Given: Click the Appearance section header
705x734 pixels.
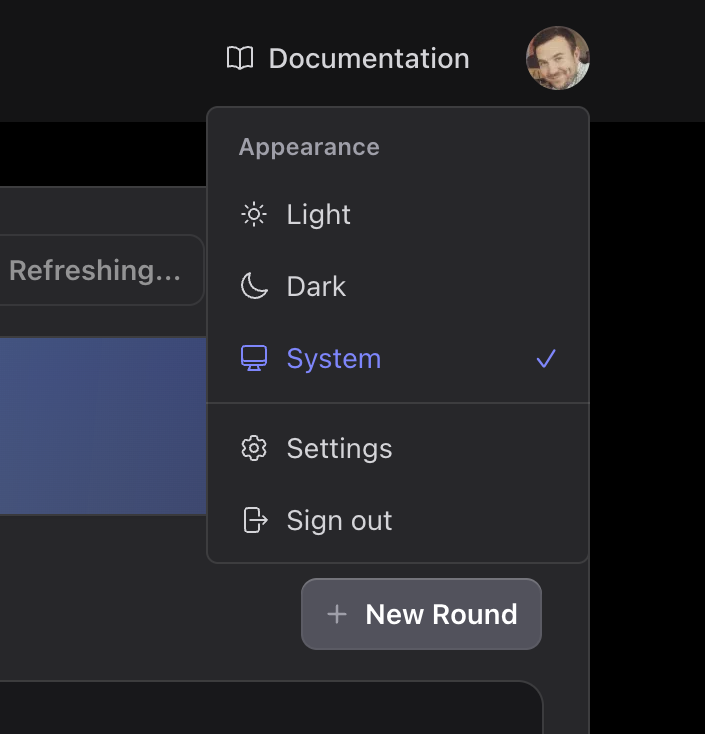Looking at the screenshot, I should click(309, 147).
